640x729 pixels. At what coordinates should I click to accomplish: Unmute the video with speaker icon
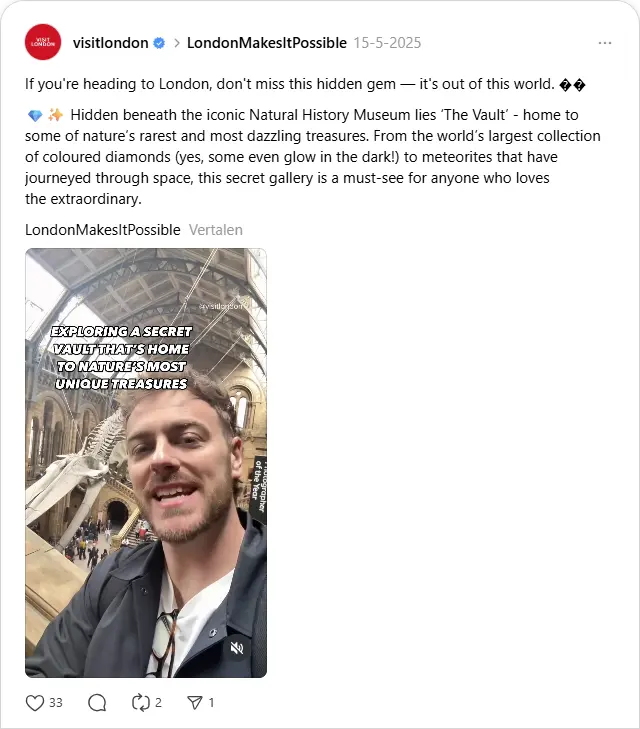(x=237, y=648)
